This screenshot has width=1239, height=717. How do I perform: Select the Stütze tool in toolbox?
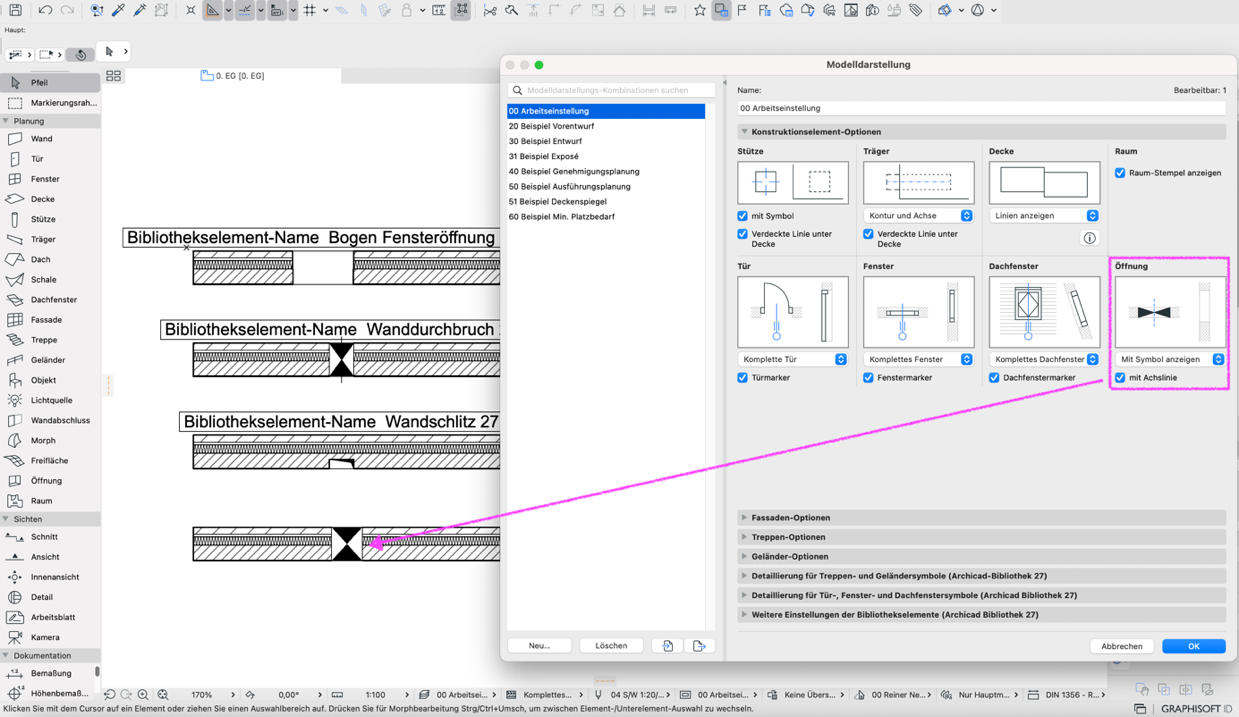coord(50,219)
